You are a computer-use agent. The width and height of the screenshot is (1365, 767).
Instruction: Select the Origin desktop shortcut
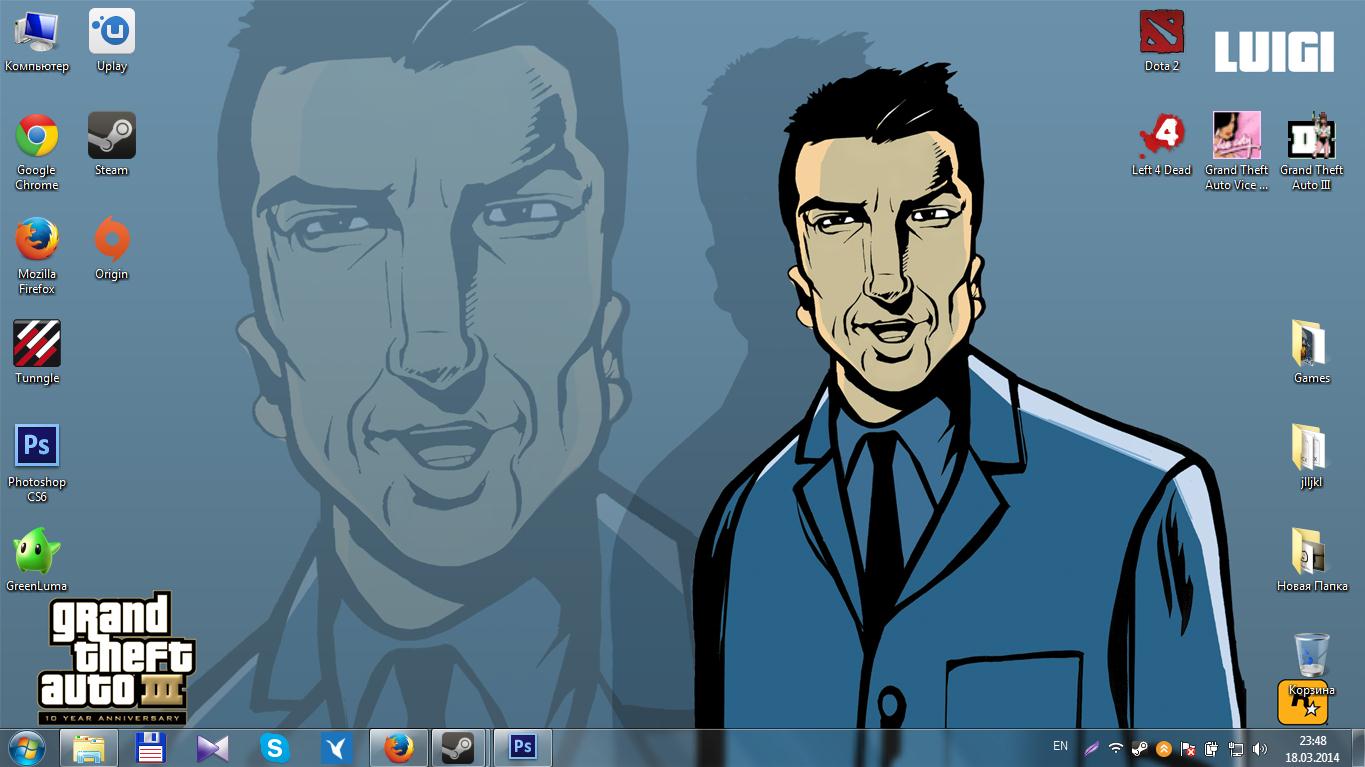point(112,249)
